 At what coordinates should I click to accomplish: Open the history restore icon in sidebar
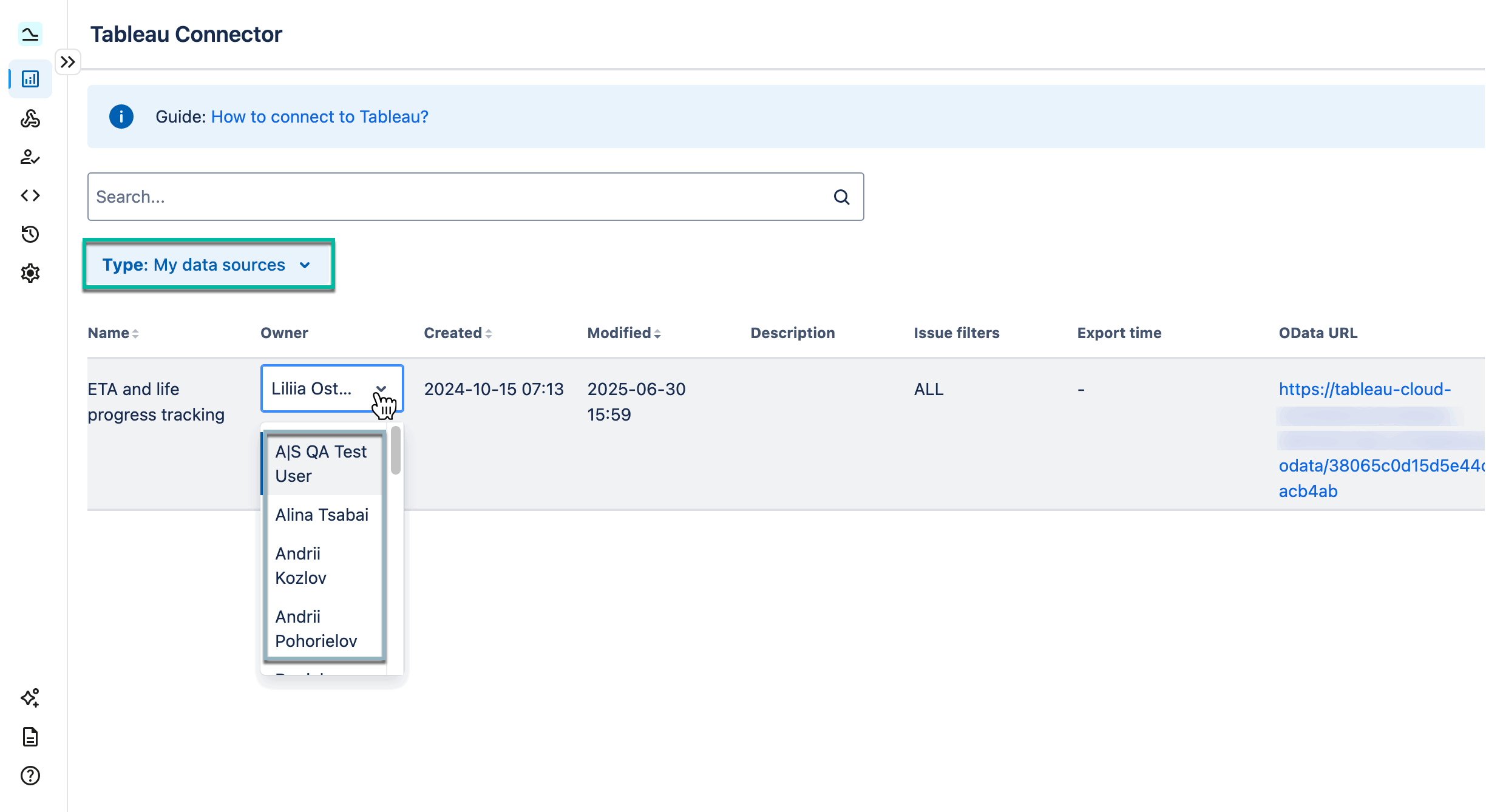point(30,234)
